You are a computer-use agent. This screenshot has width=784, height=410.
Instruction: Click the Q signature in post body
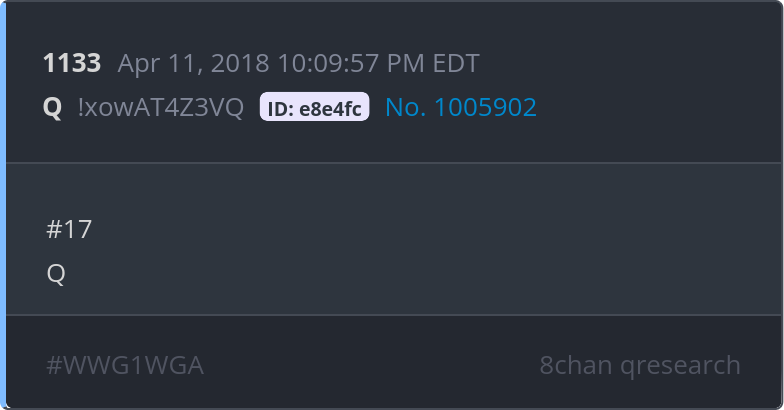coord(56,274)
